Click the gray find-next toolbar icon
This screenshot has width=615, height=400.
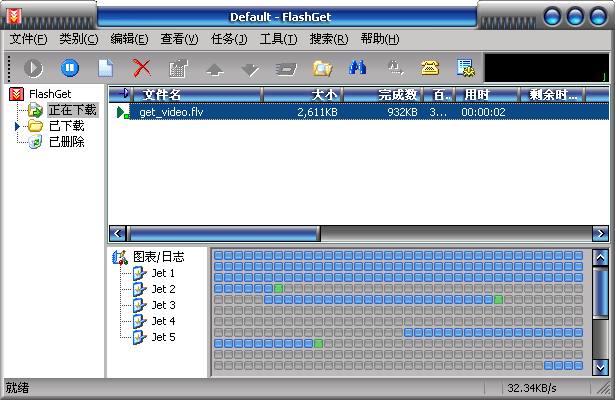395,68
